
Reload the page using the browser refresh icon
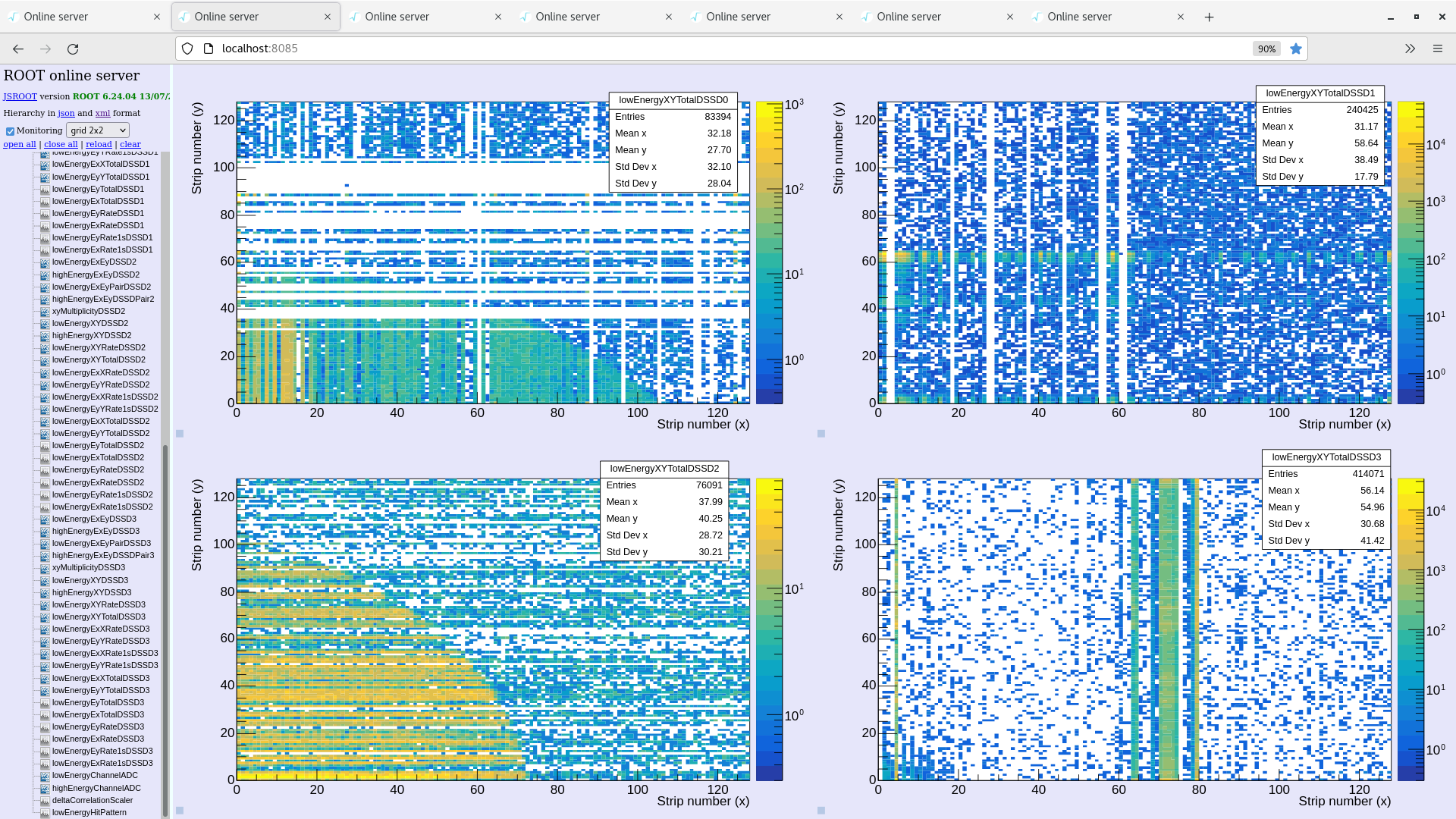73,49
